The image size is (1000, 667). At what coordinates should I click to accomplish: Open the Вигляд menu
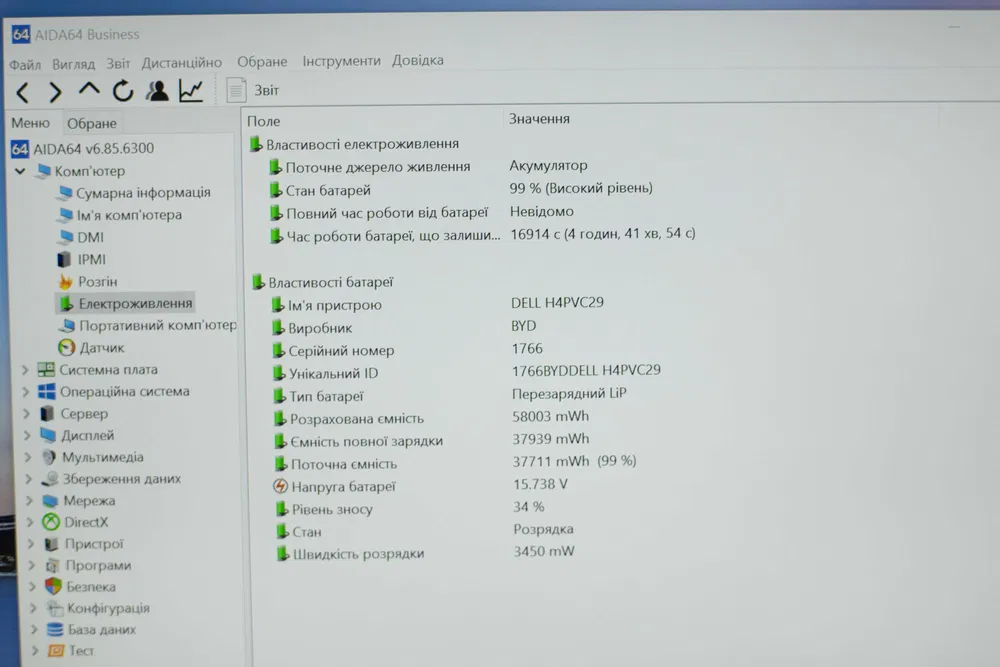73,64
